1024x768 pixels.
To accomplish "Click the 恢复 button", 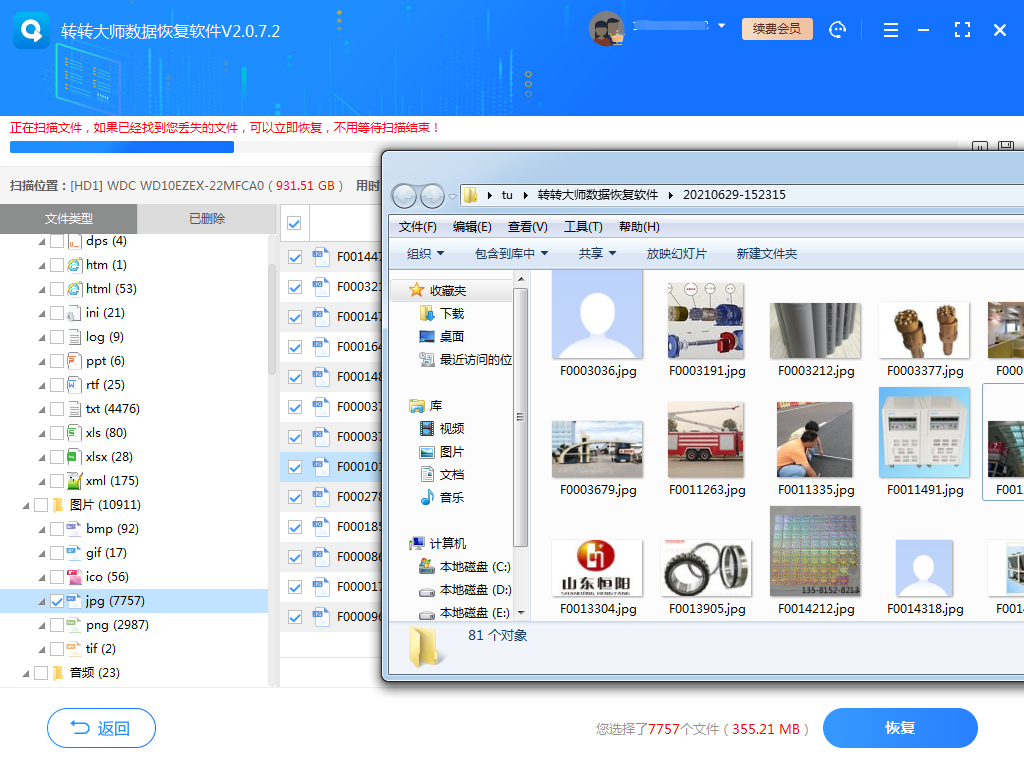I will tap(899, 728).
